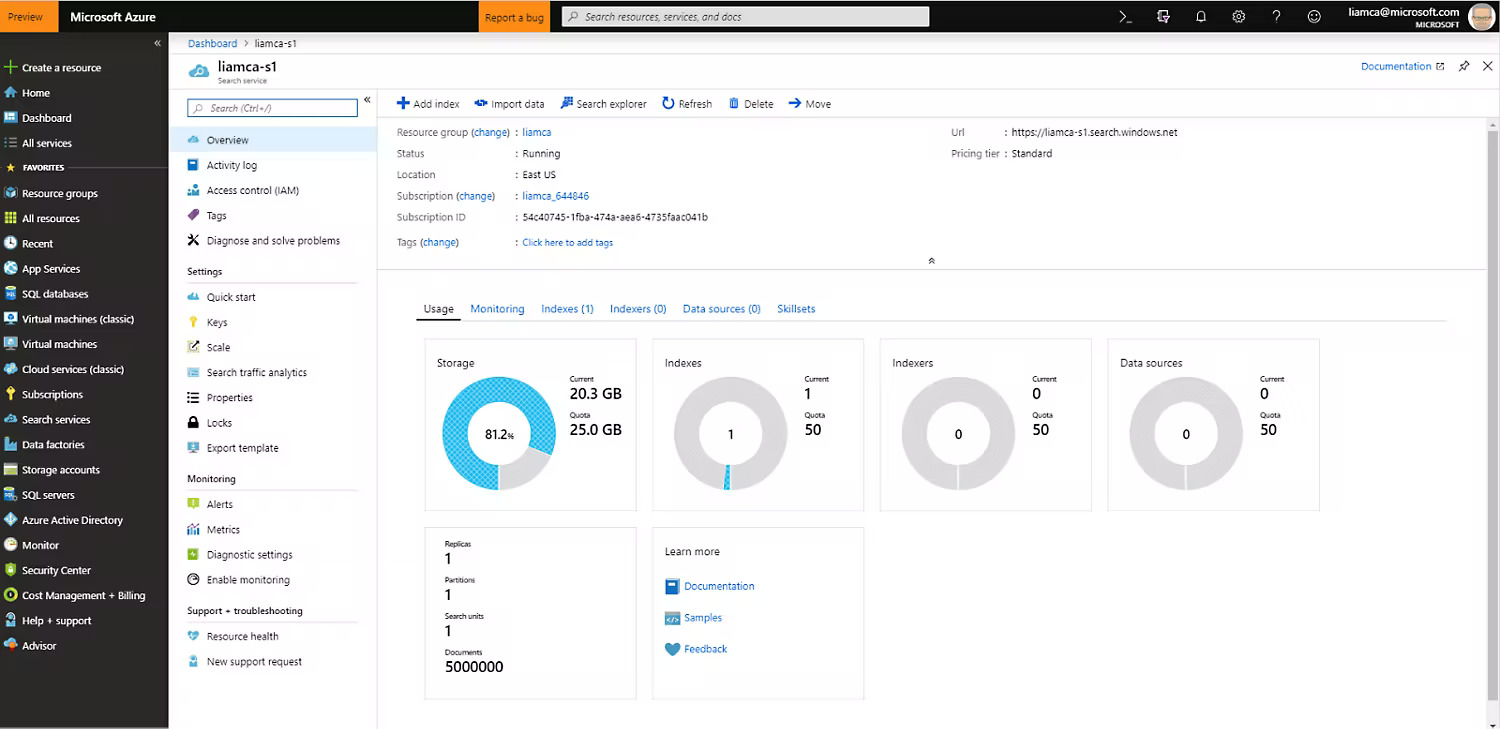
Task: Open Samples link in Learn more
Action: [x=703, y=618]
